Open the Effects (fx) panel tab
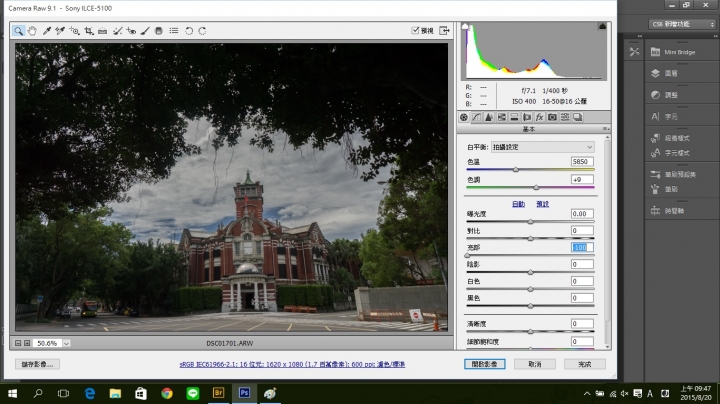 pyautogui.click(x=540, y=118)
